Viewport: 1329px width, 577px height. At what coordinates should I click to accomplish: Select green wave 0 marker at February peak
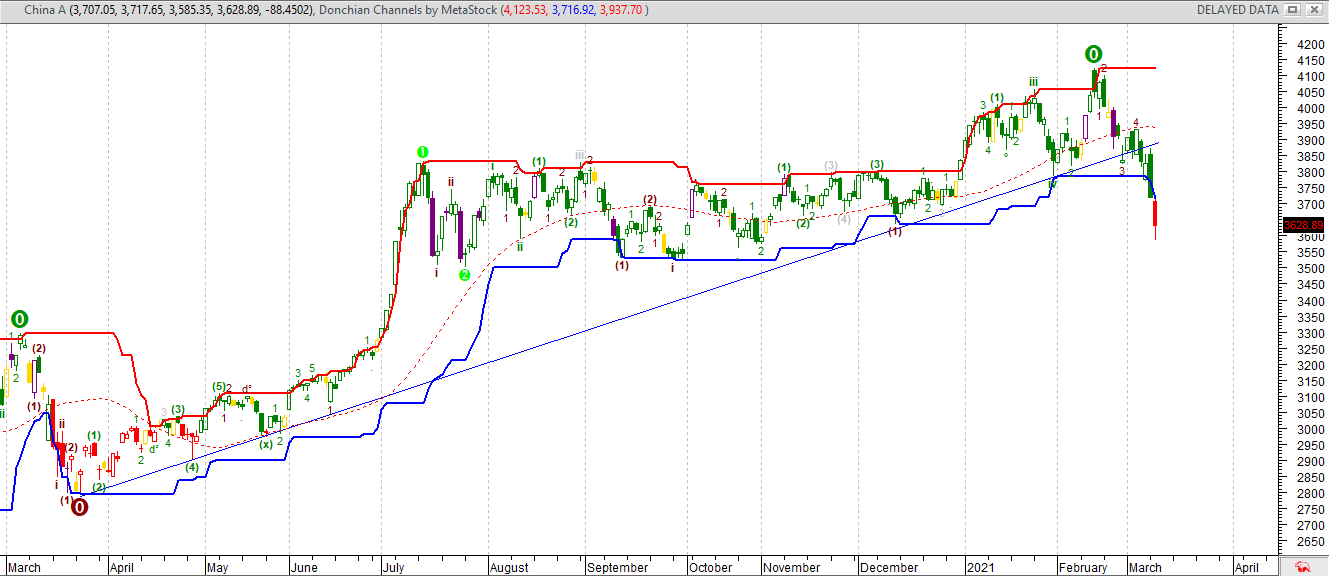click(x=1094, y=53)
